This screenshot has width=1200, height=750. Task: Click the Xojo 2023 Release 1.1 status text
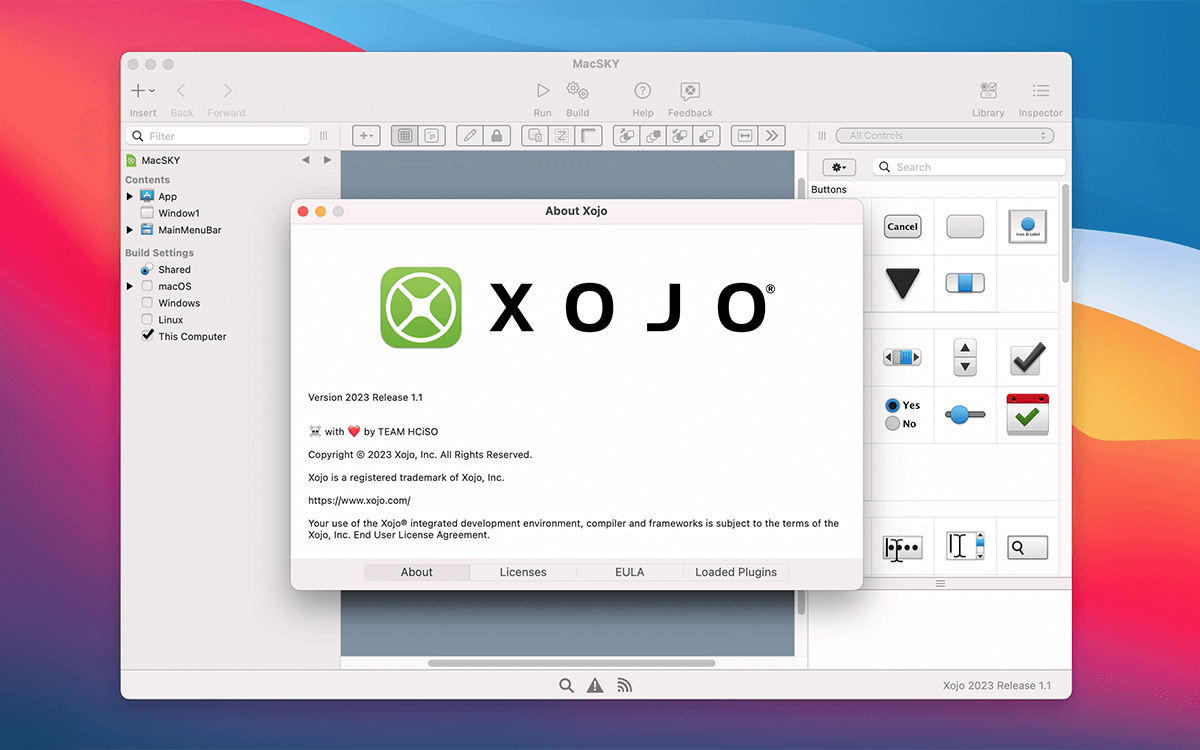point(997,685)
